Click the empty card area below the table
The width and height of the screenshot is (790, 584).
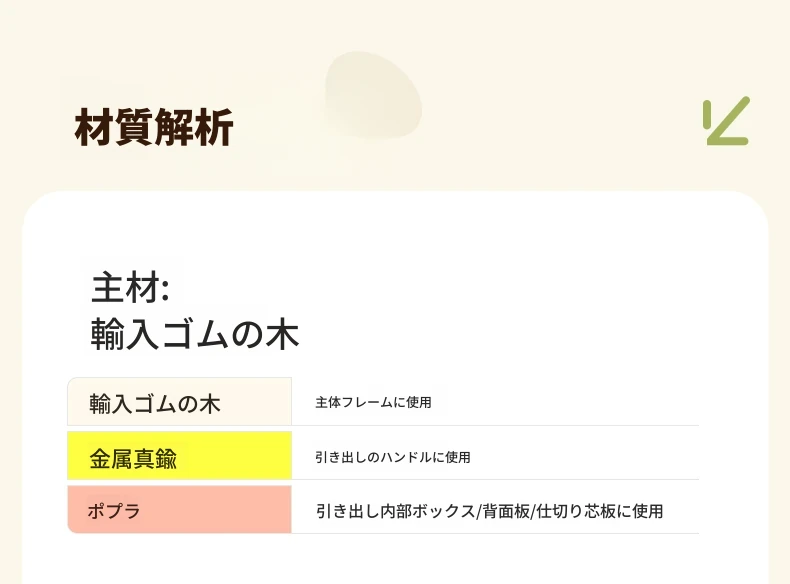click(x=393, y=559)
